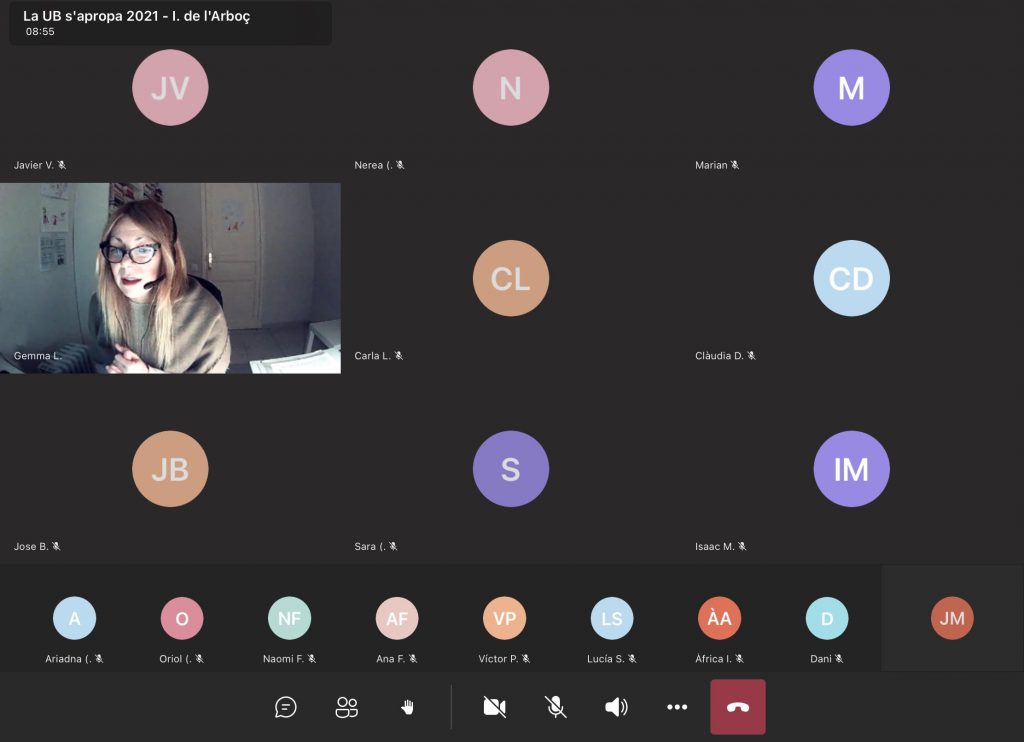Click the IM avatar for Isaac M.
The width and height of the screenshot is (1024, 742).
(851, 469)
